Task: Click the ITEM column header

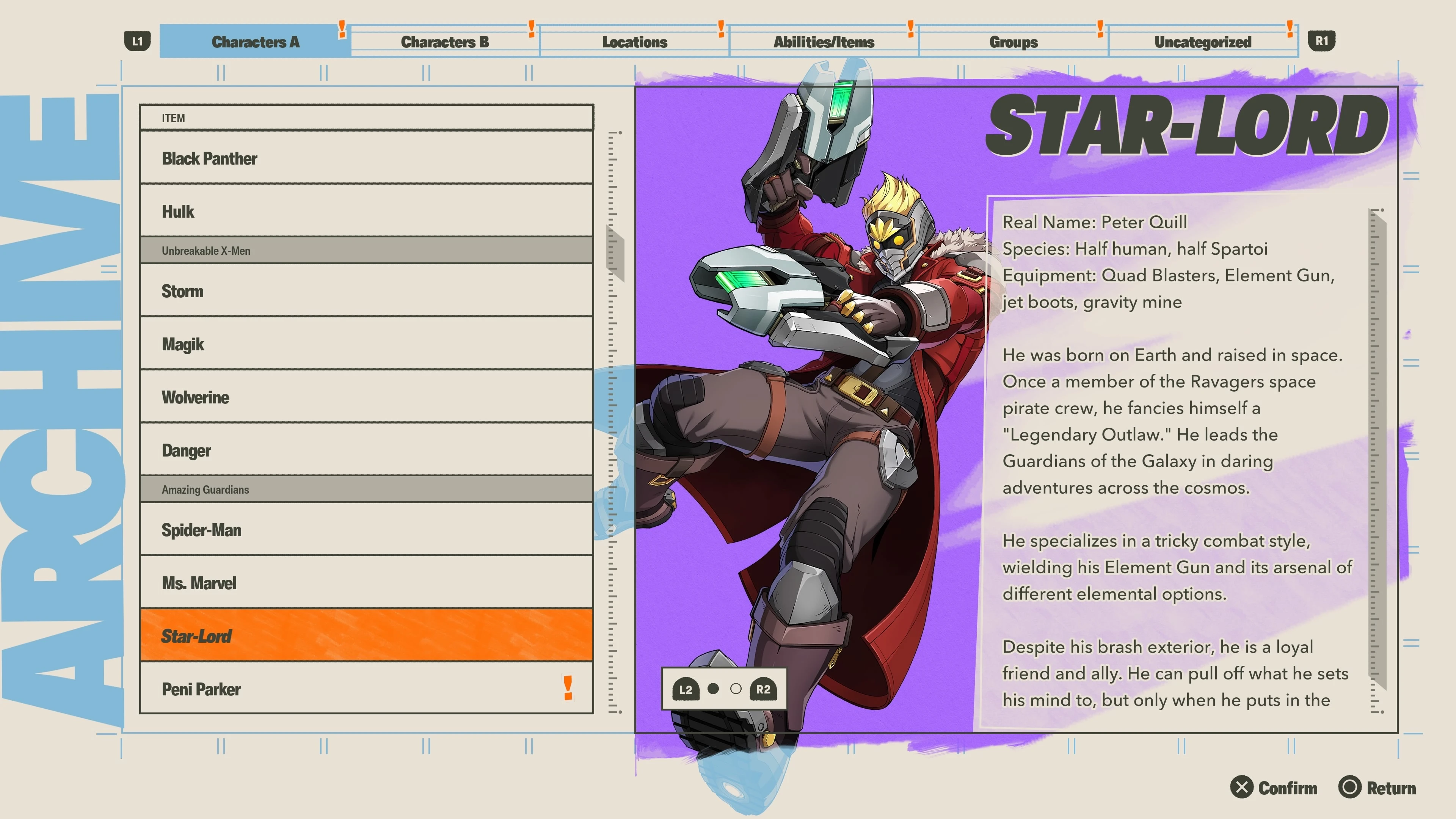Action: [x=367, y=118]
